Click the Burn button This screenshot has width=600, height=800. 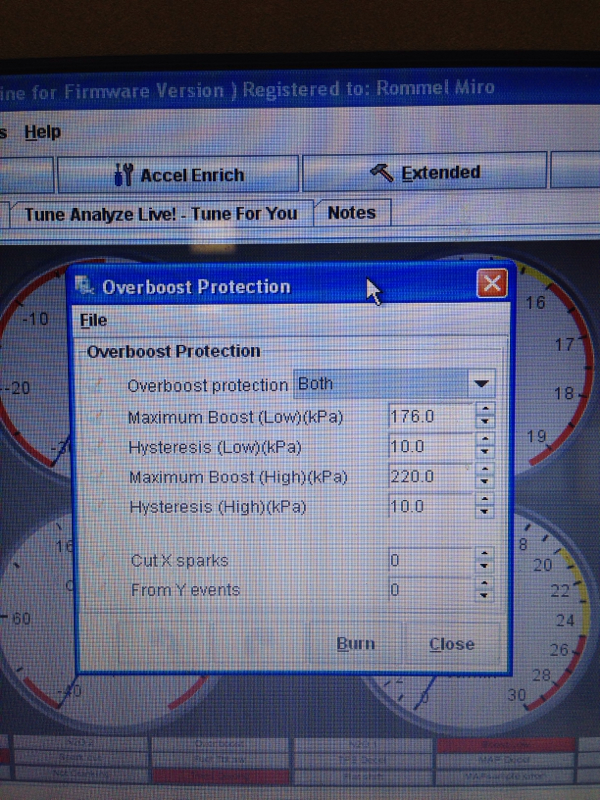tap(356, 644)
